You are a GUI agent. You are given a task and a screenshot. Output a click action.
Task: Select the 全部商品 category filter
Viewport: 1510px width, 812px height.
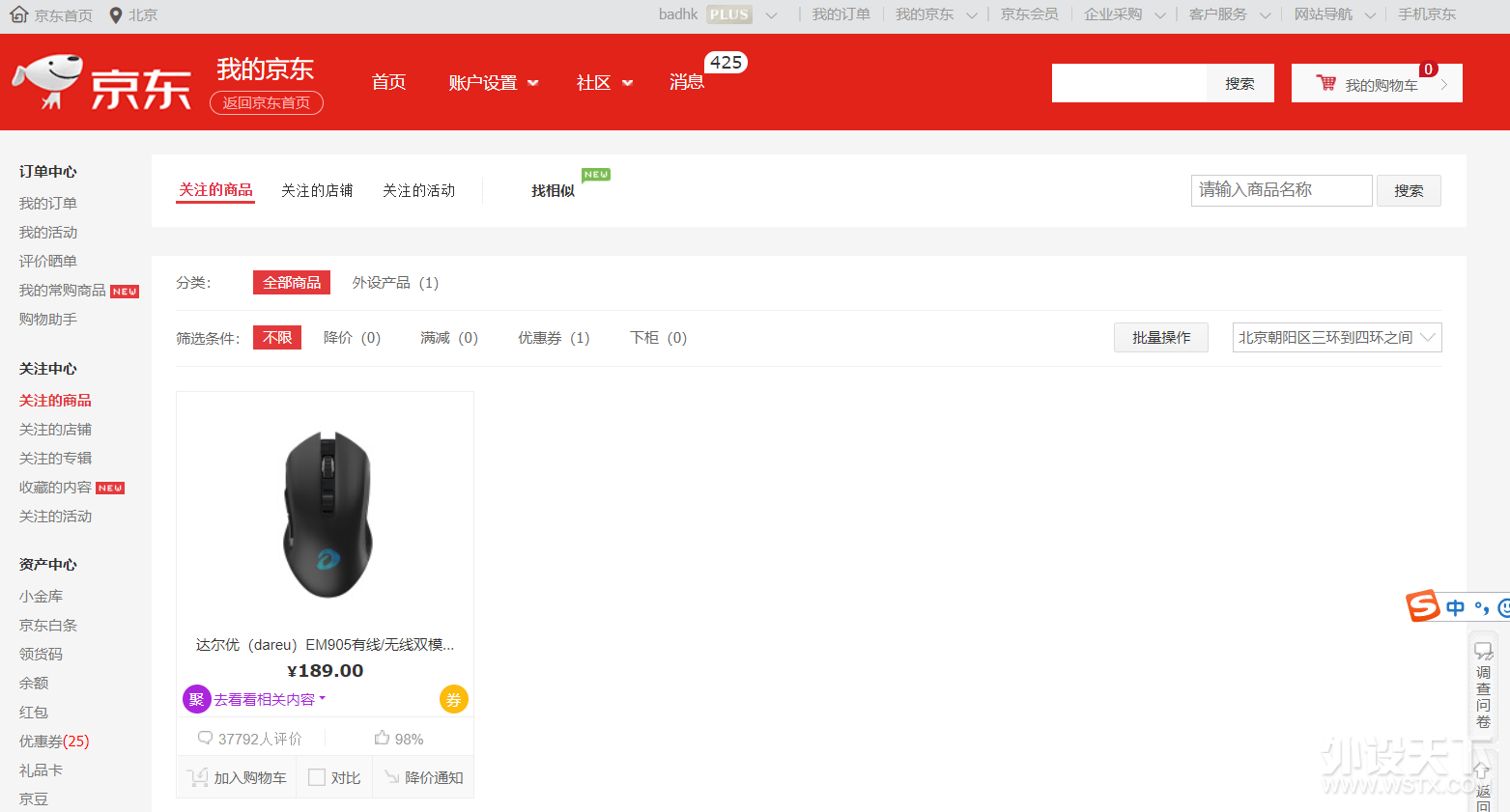[292, 282]
